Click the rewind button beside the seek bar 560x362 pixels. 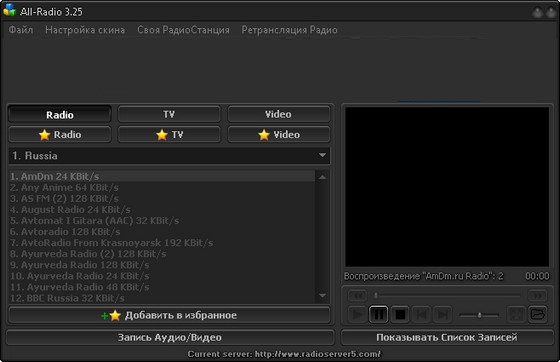coord(357,296)
